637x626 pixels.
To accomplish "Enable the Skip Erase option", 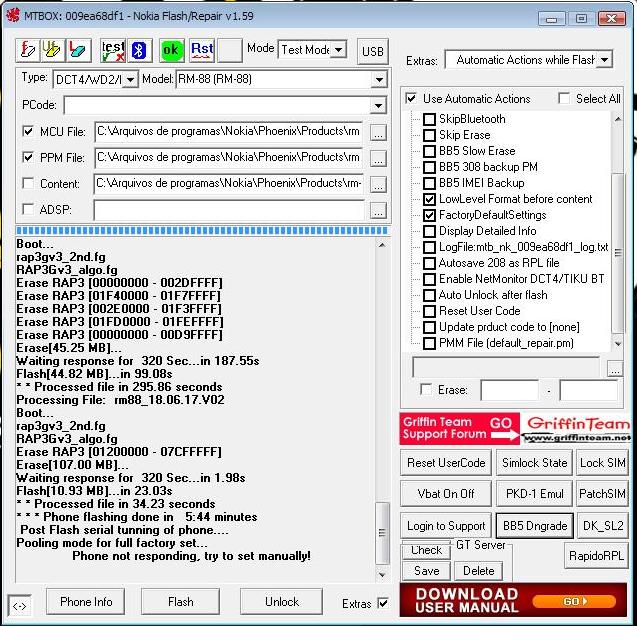I will [429, 135].
